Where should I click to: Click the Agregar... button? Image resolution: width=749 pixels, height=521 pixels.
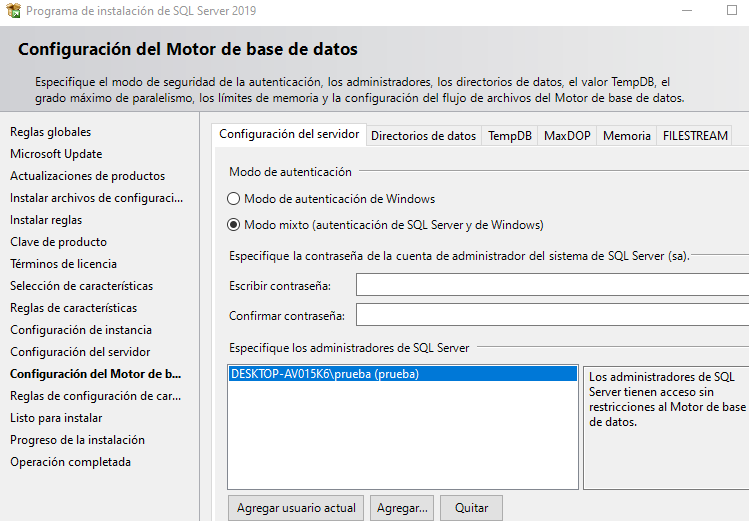(402, 508)
